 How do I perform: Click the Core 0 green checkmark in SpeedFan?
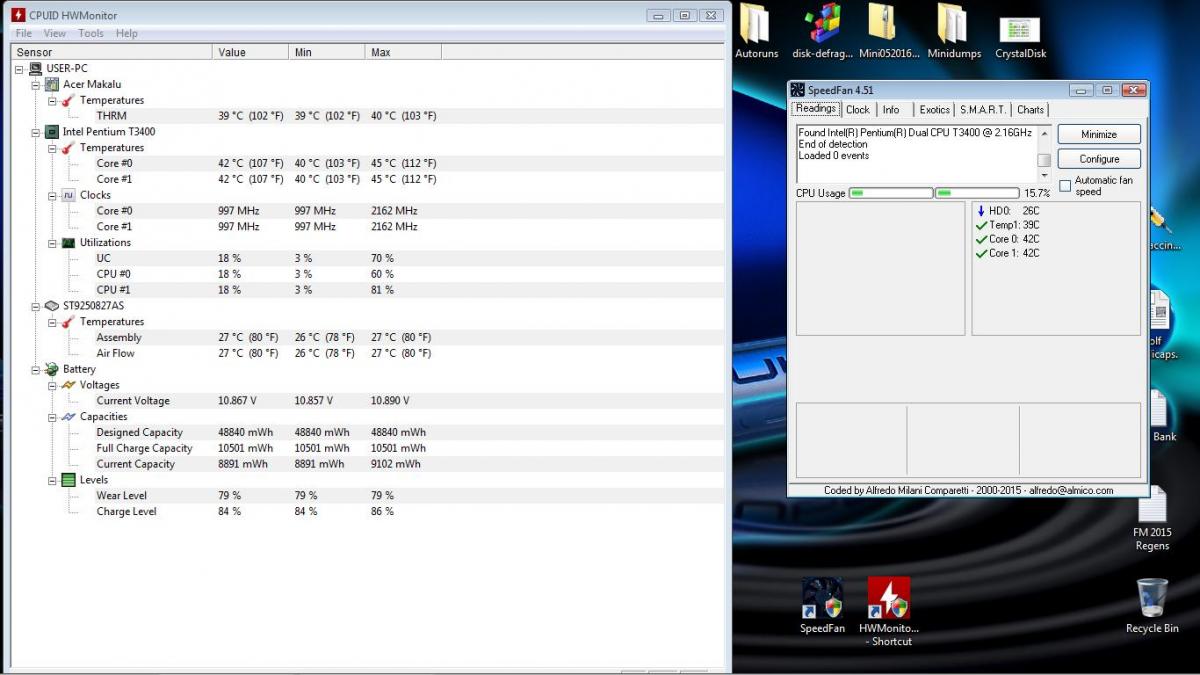[x=981, y=239]
